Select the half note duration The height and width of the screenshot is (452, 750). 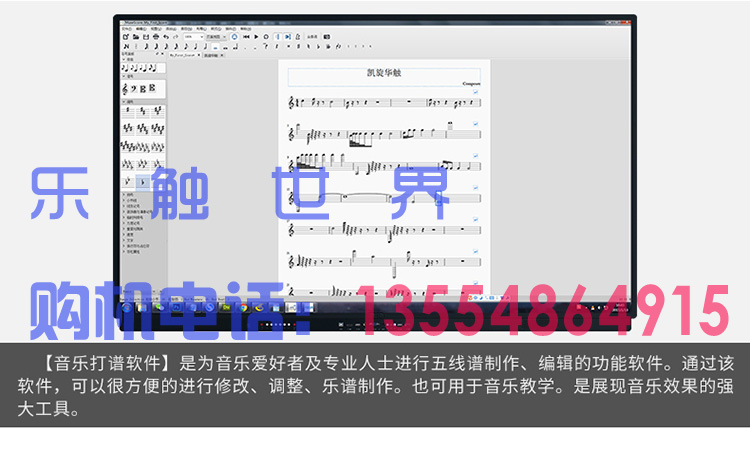tap(206, 46)
